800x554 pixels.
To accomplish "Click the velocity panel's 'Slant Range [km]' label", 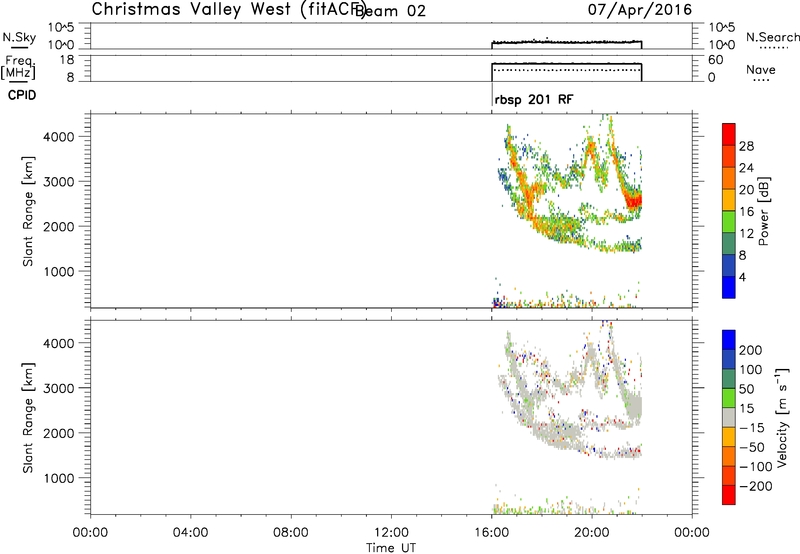I will pyautogui.click(x=28, y=418).
